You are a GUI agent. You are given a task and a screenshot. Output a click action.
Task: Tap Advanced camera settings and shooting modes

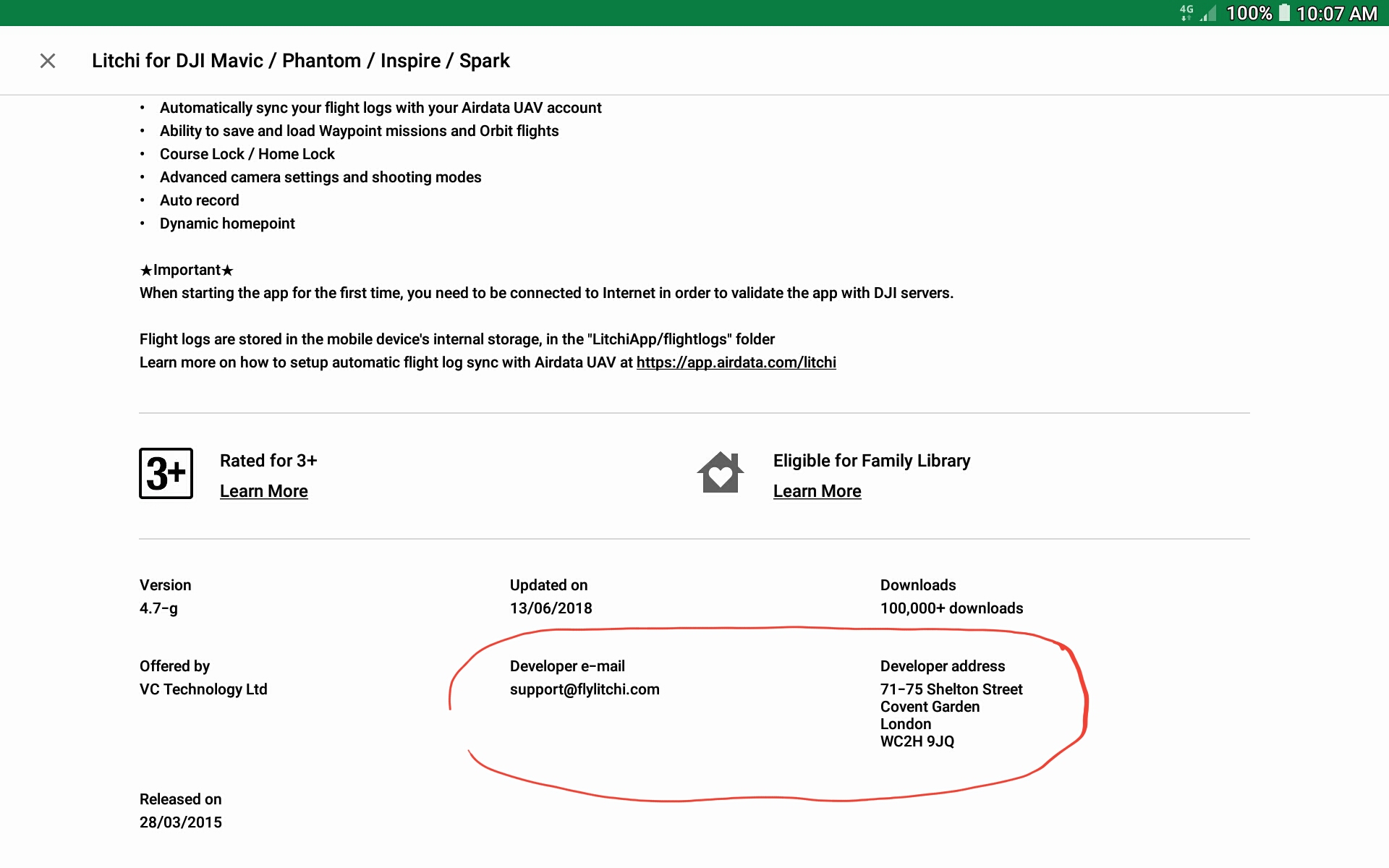[320, 177]
